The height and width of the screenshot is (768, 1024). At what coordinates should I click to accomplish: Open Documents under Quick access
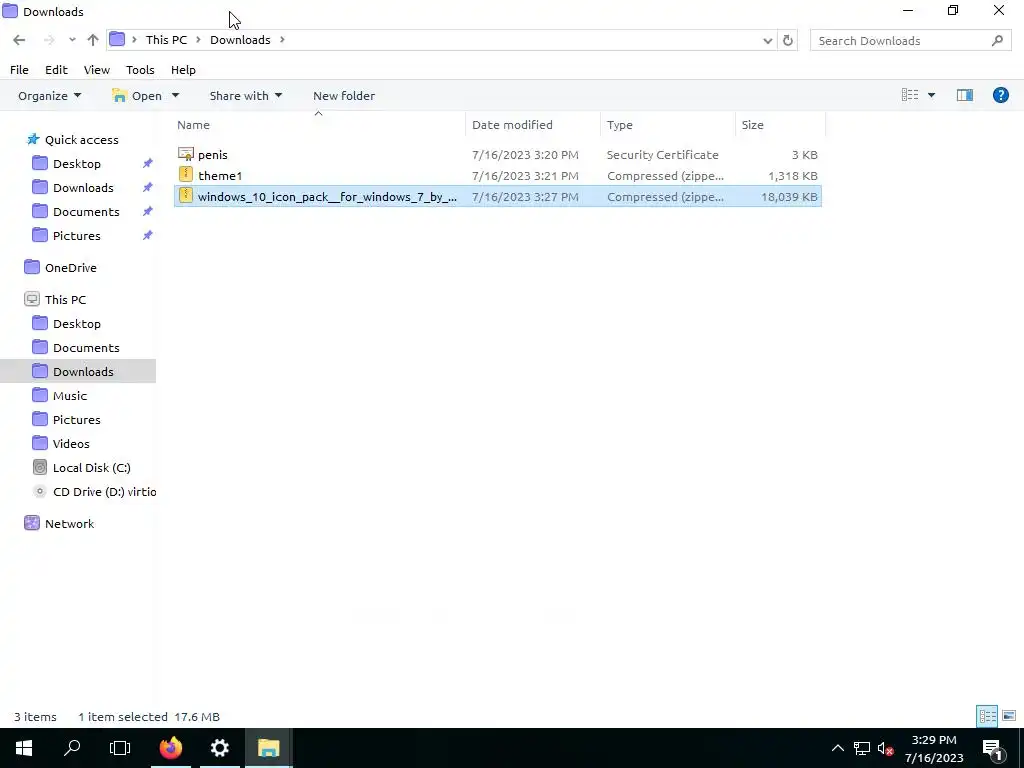click(86, 212)
